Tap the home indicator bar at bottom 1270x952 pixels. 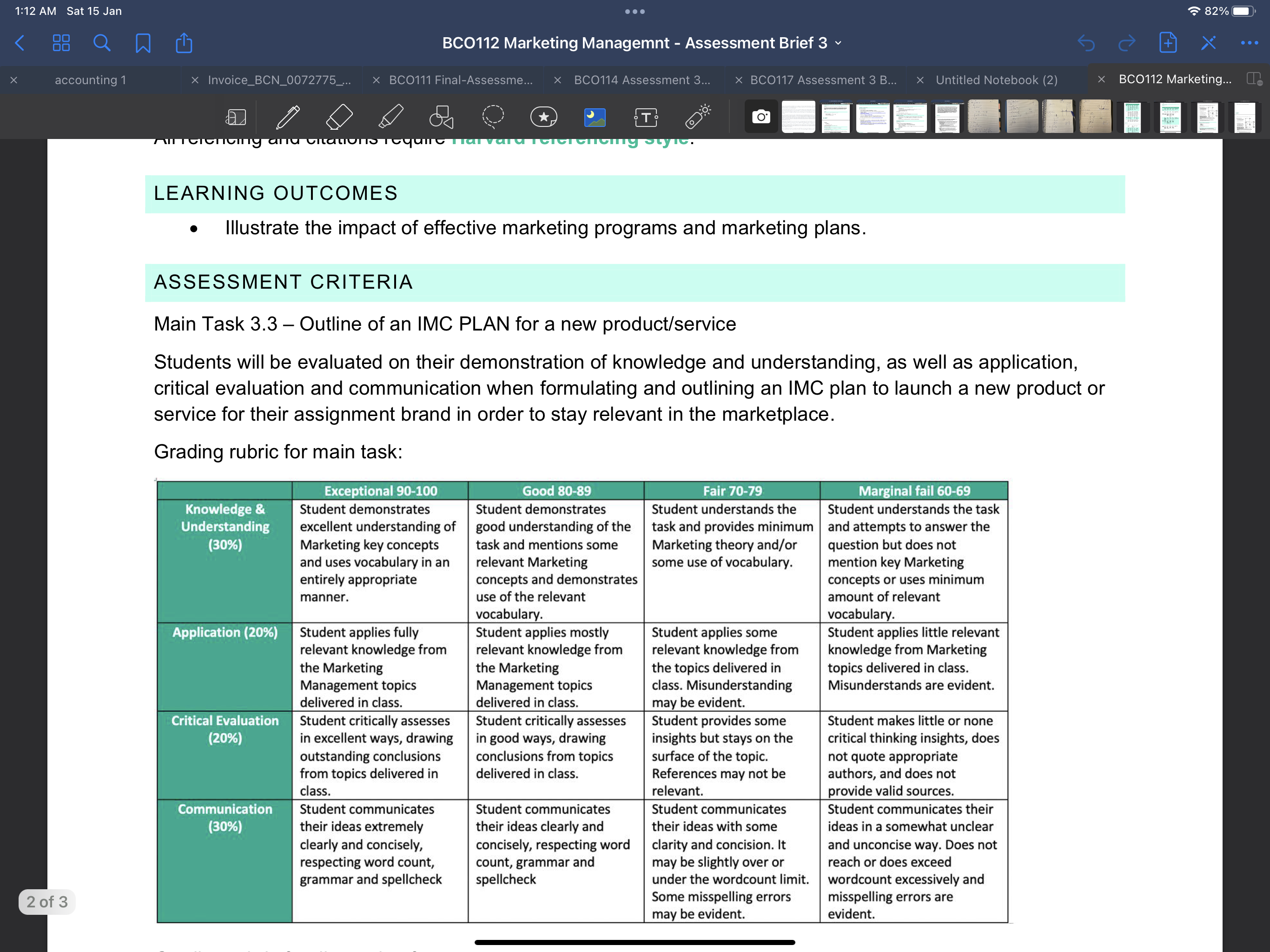coord(635,942)
